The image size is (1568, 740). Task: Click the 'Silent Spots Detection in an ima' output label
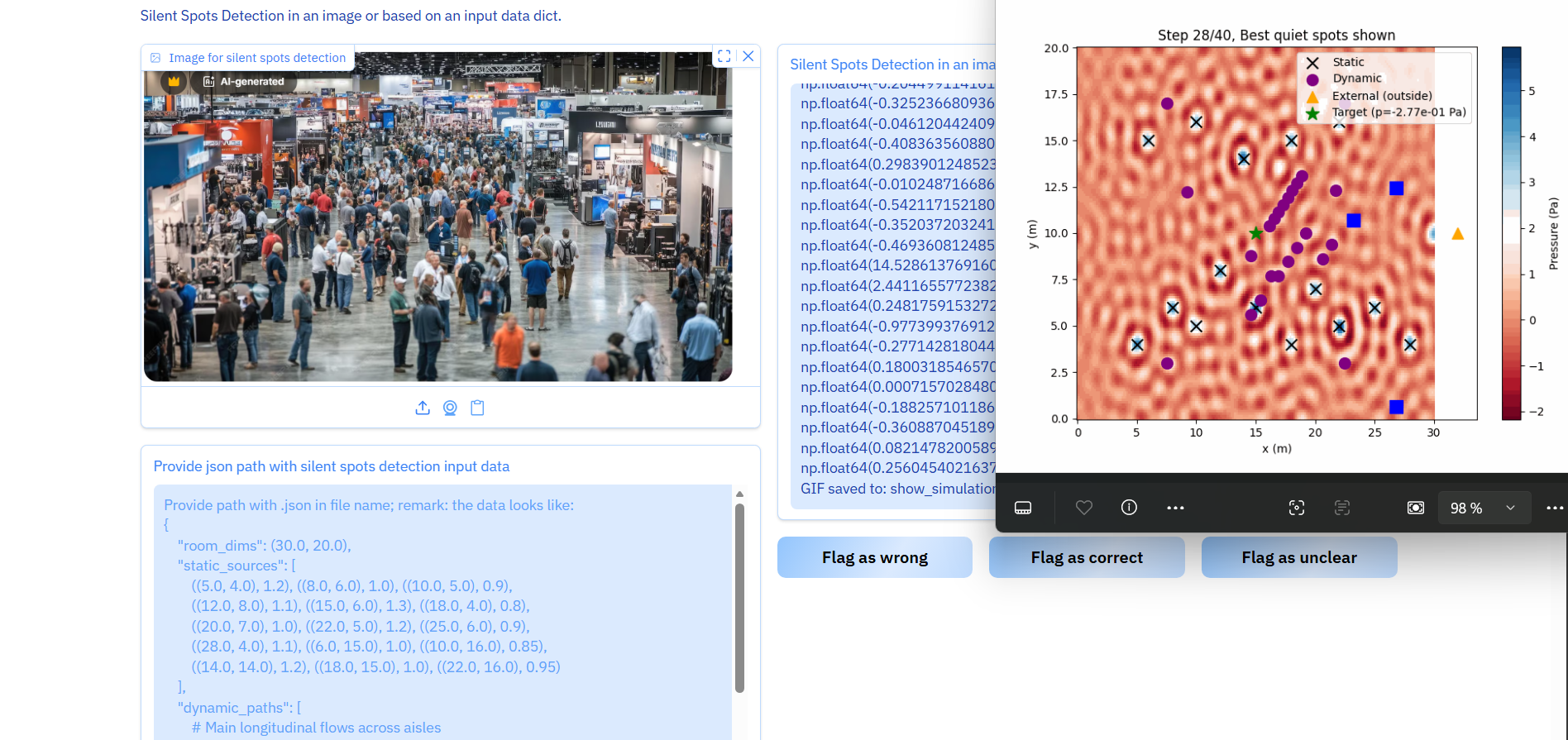click(892, 64)
